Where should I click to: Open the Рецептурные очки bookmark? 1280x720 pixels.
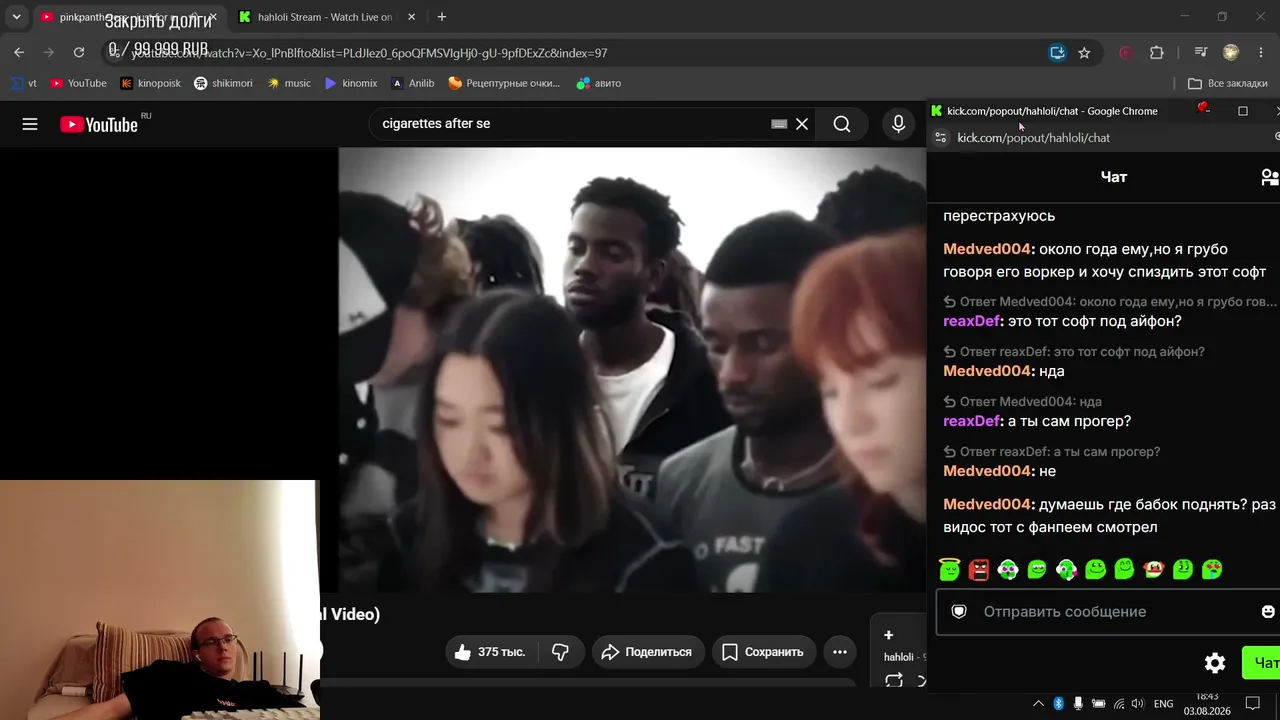[x=504, y=83]
